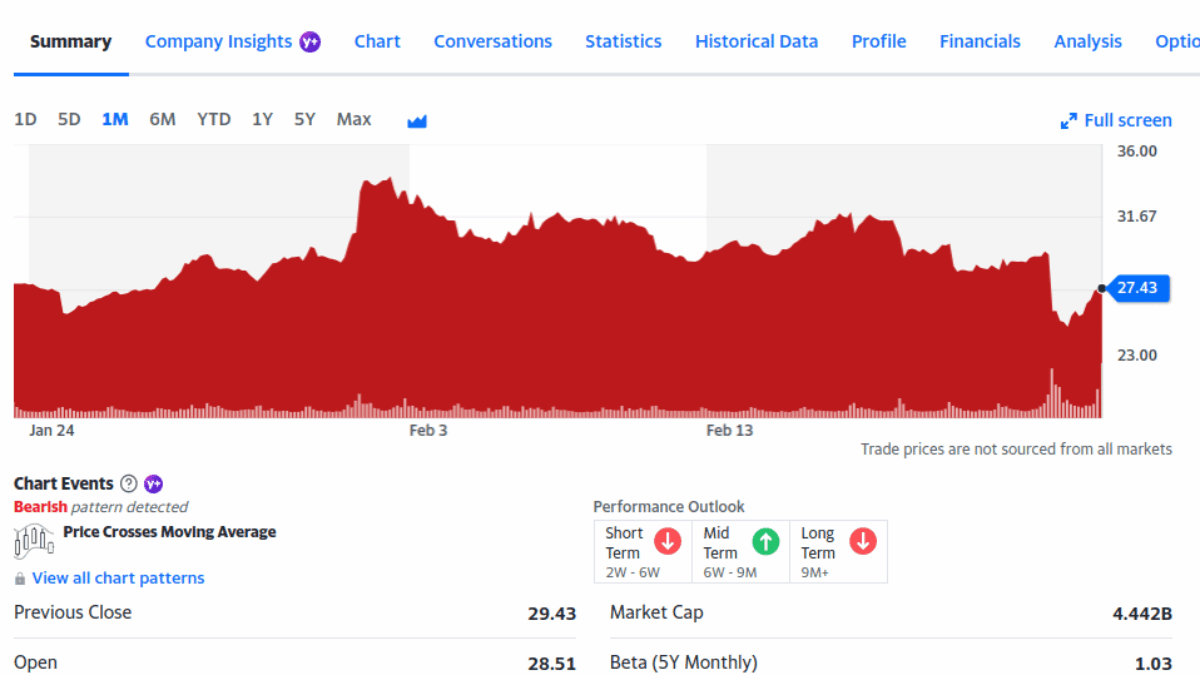This screenshot has width=1200, height=675.
Task: Click the Long Term red down arrow
Action: 862,542
